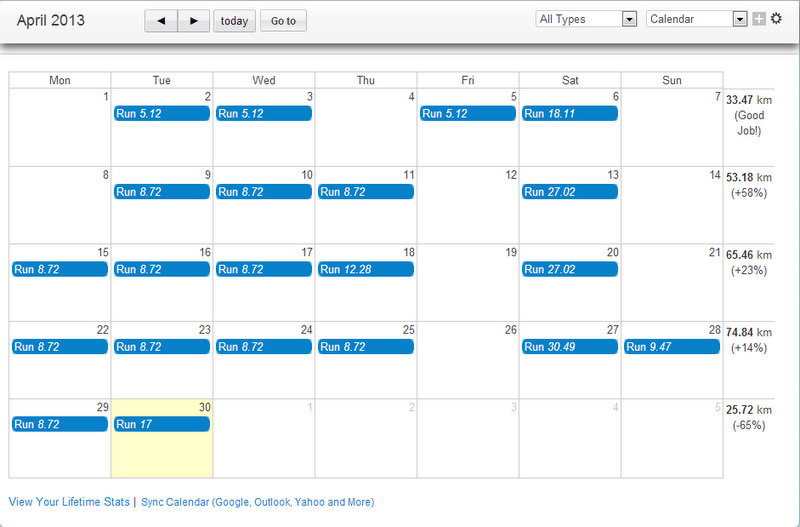The width and height of the screenshot is (800, 527).
Task: Open View Your Lifetime Stats link
Action: [x=68, y=502]
